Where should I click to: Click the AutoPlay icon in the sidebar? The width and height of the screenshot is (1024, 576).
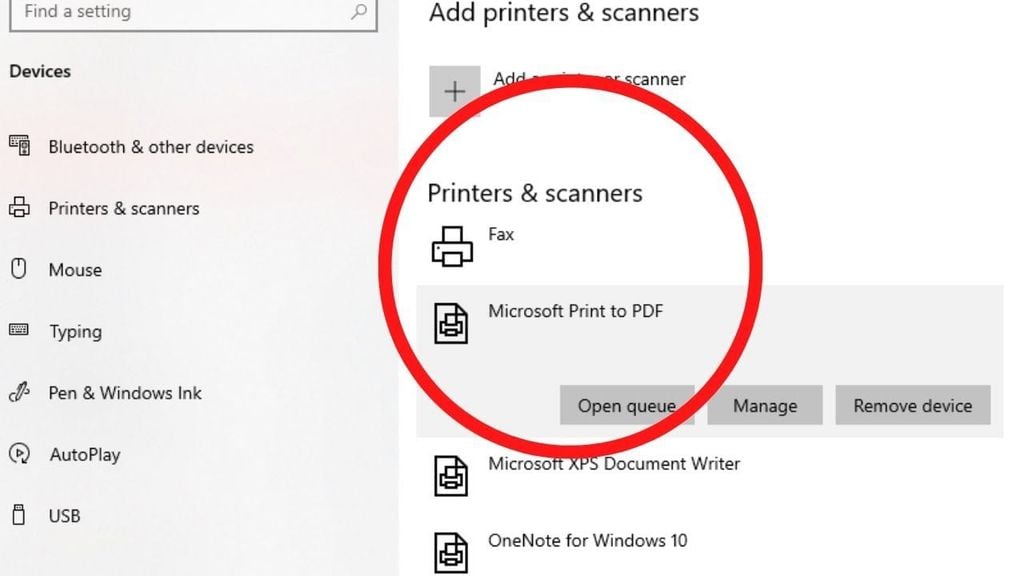coord(19,454)
